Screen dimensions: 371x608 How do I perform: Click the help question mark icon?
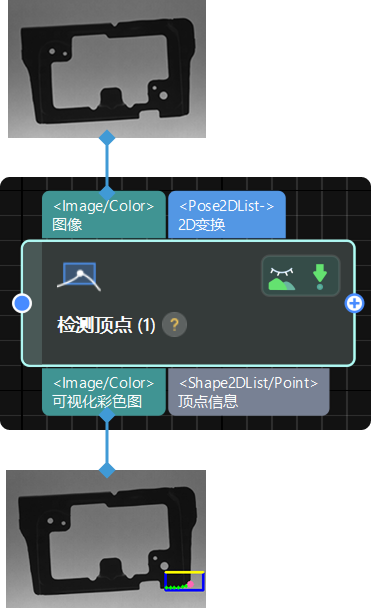[x=174, y=324]
